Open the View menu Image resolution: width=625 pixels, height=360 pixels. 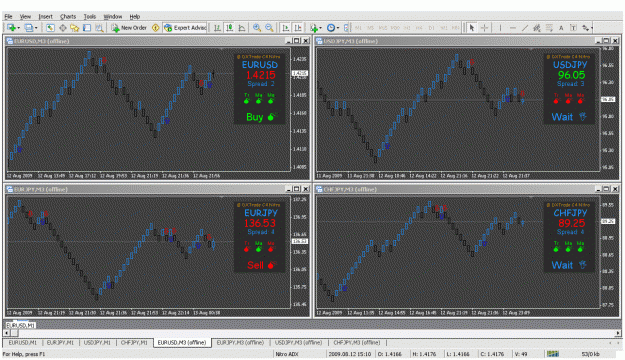(25, 16)
